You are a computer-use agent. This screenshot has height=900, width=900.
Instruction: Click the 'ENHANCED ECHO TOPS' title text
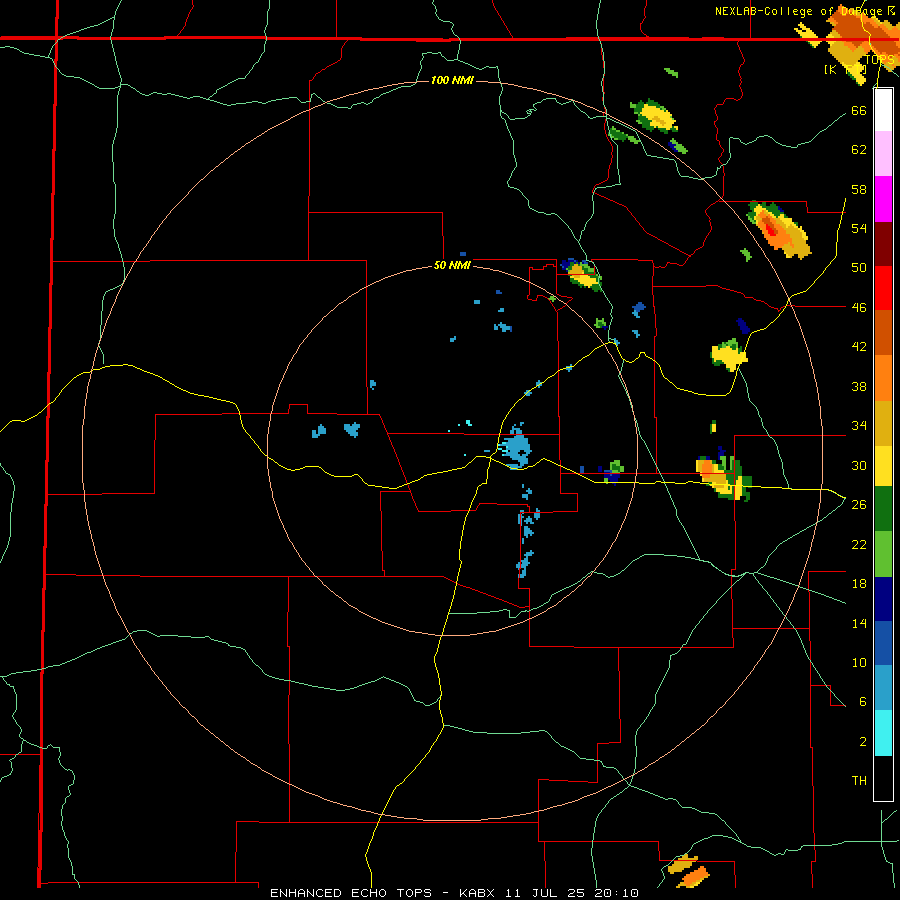pyautogui.click(x=351, y=893)
